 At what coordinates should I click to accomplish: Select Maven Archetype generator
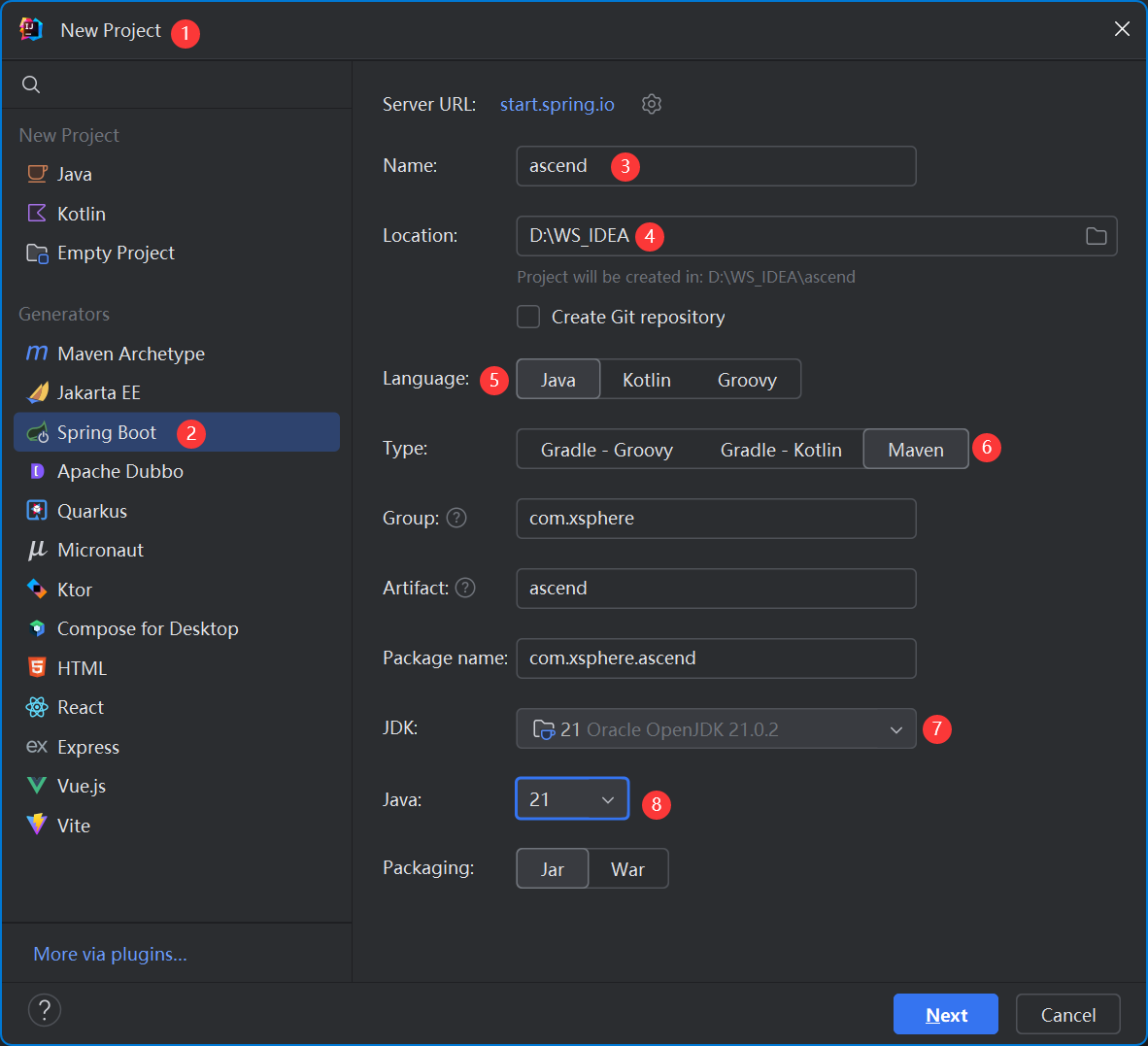pos(130,354)
